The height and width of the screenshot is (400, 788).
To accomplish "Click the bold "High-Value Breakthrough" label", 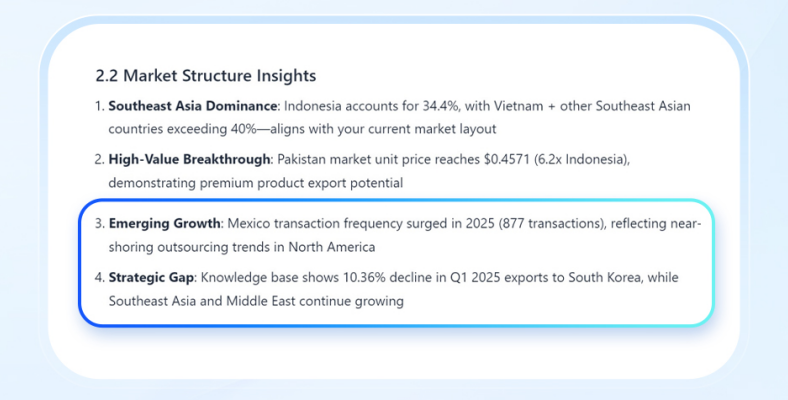I will tap(189, 159).
